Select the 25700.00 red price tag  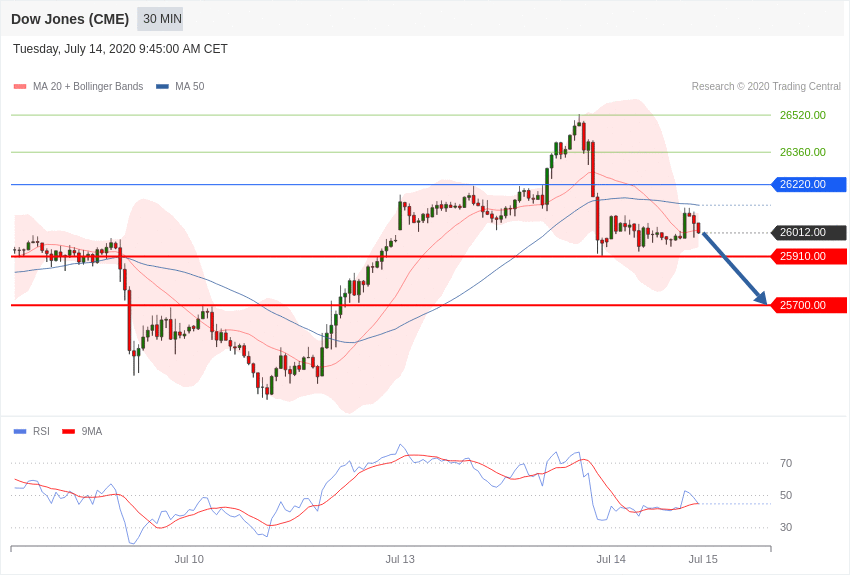(808, 305)
